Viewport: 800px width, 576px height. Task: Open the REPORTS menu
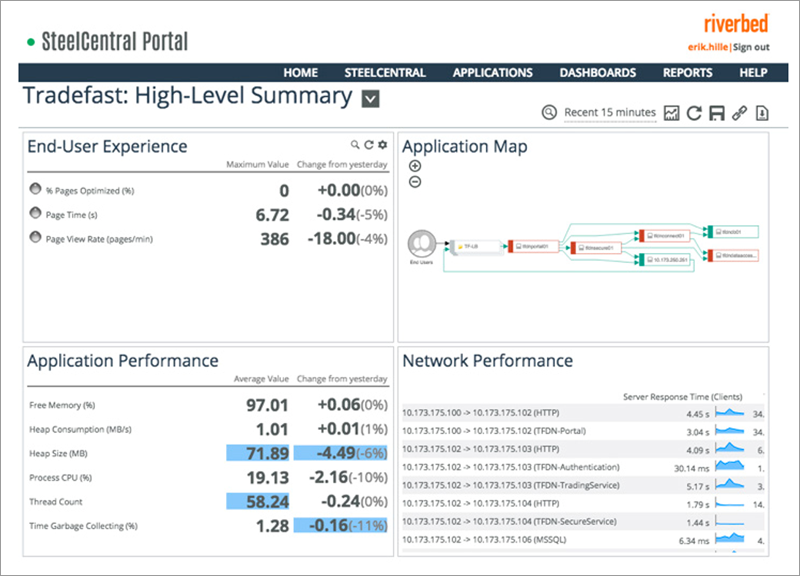688,73
